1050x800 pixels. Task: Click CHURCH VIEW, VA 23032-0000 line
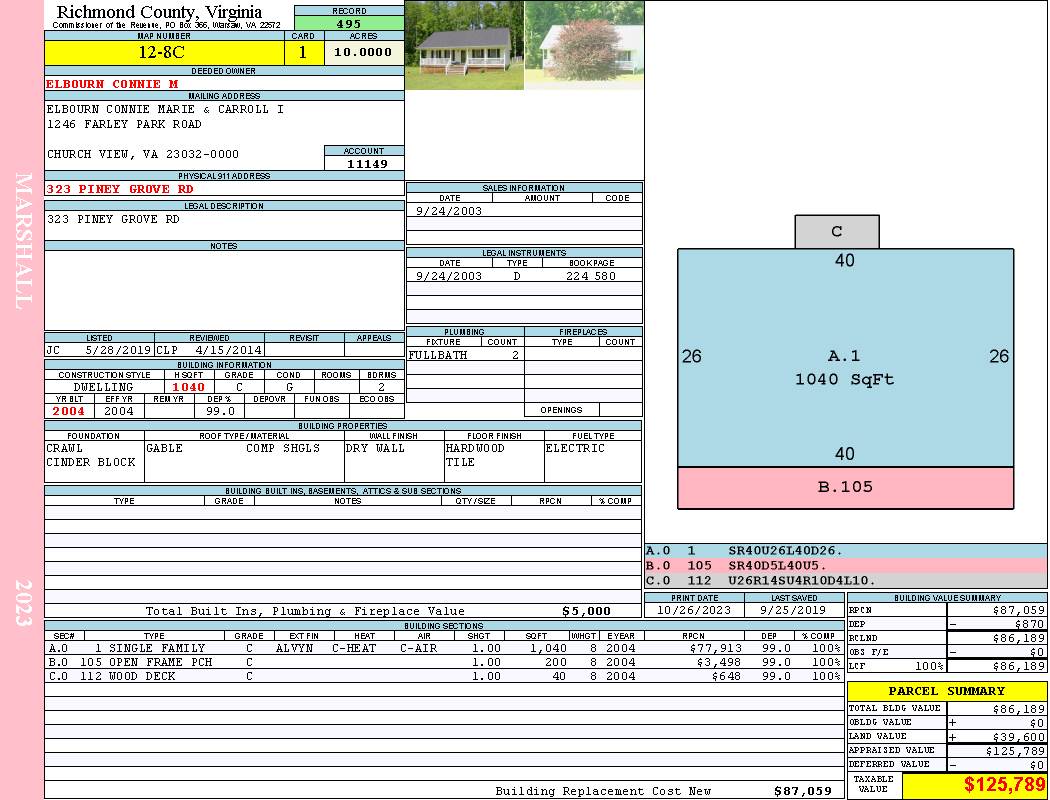(143, 154)
